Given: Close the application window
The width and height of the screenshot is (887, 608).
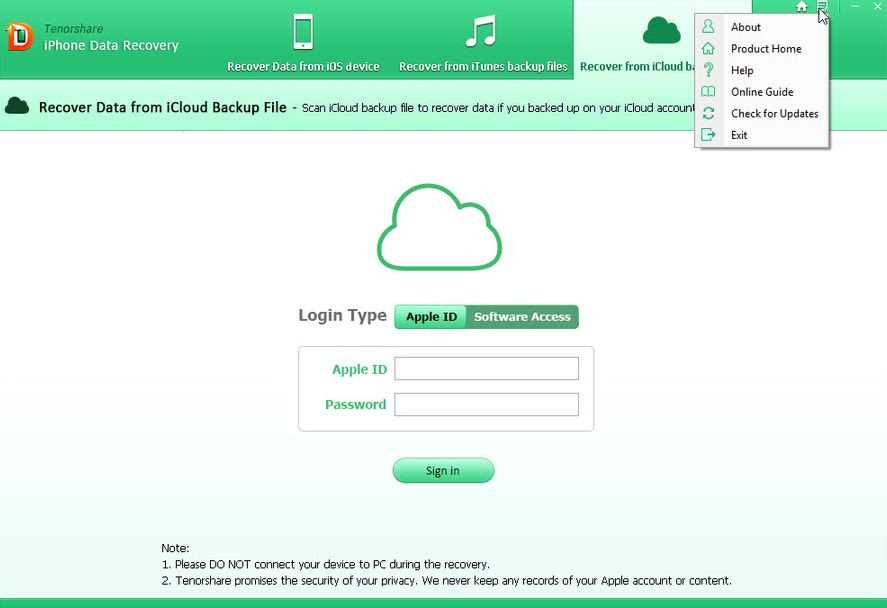Looking at the screenshot, I should click(877, 6).
